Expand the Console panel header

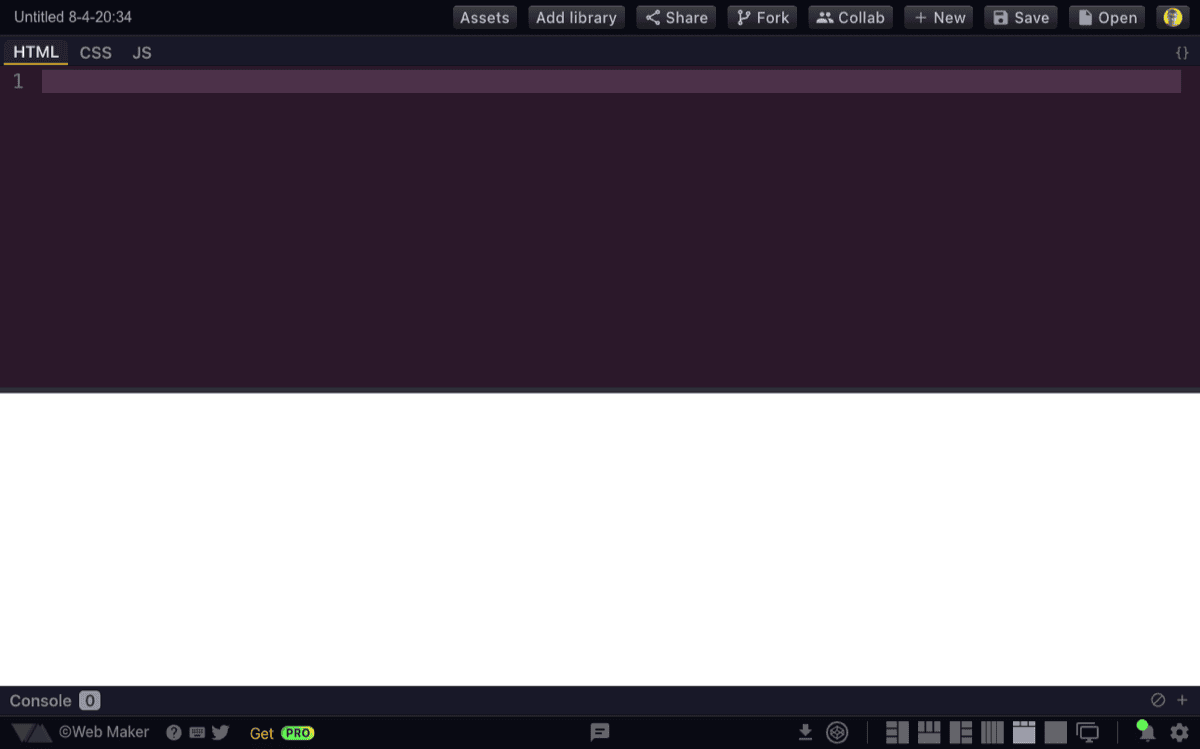coord(42,700)
